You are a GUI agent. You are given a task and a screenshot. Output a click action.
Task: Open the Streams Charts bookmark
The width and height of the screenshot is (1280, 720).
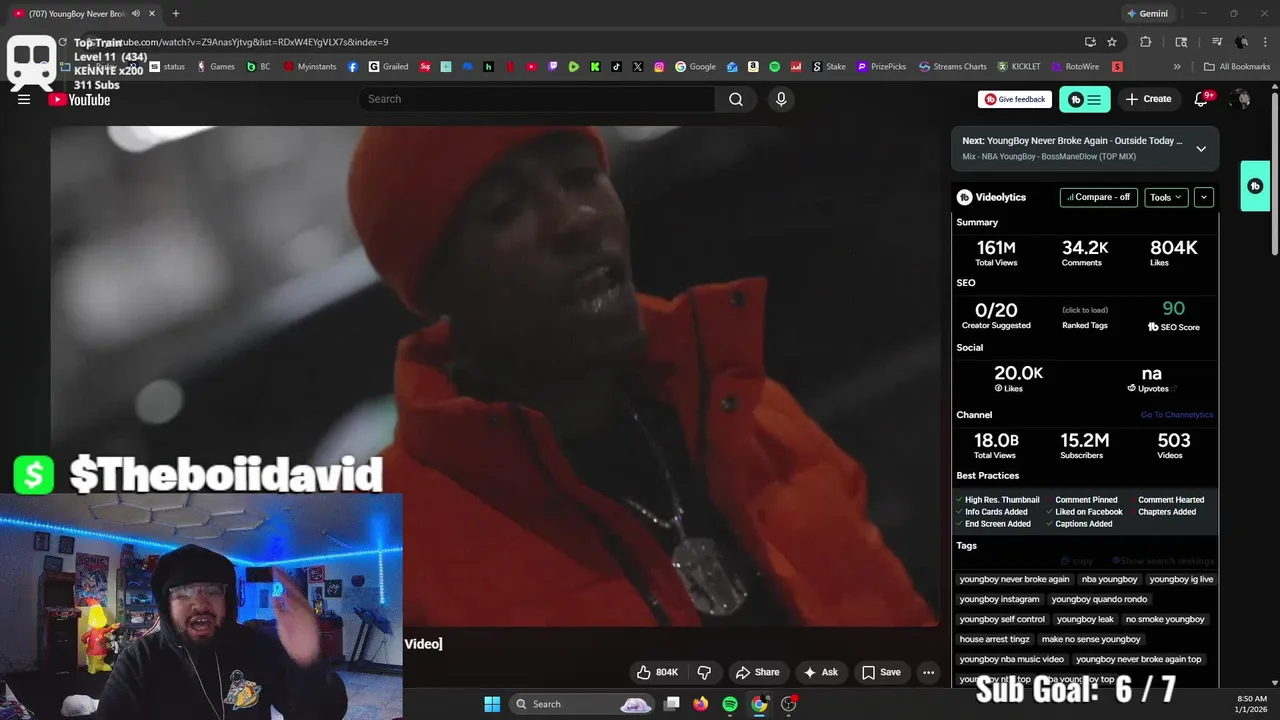click(953, 67)
